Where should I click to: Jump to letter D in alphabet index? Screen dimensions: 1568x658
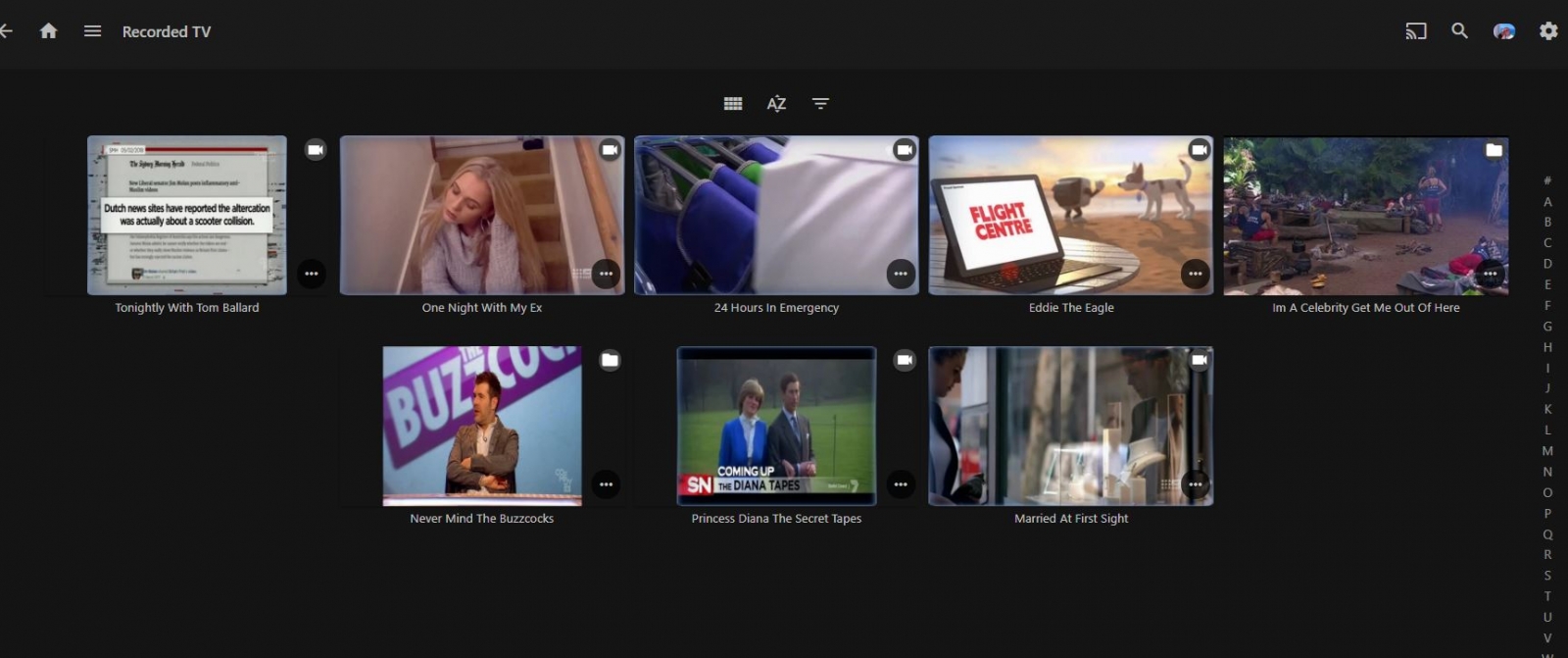tap(1547, 264)
